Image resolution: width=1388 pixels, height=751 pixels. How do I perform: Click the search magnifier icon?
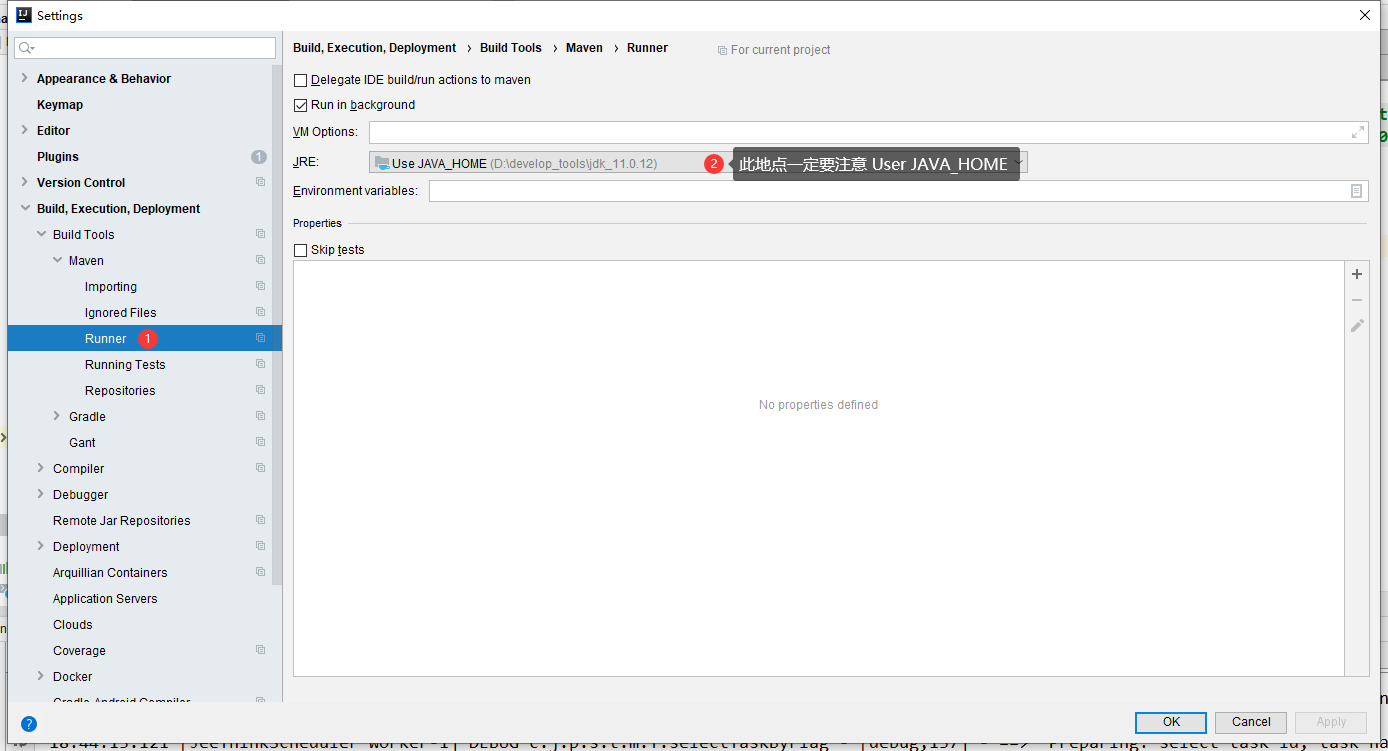pyautogui.click(x=26, y=48)
